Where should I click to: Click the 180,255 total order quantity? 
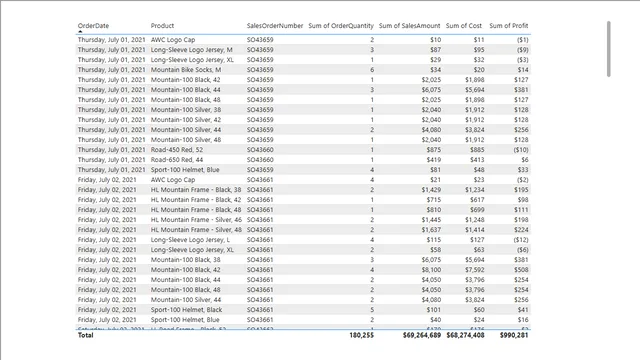point(361,335)
